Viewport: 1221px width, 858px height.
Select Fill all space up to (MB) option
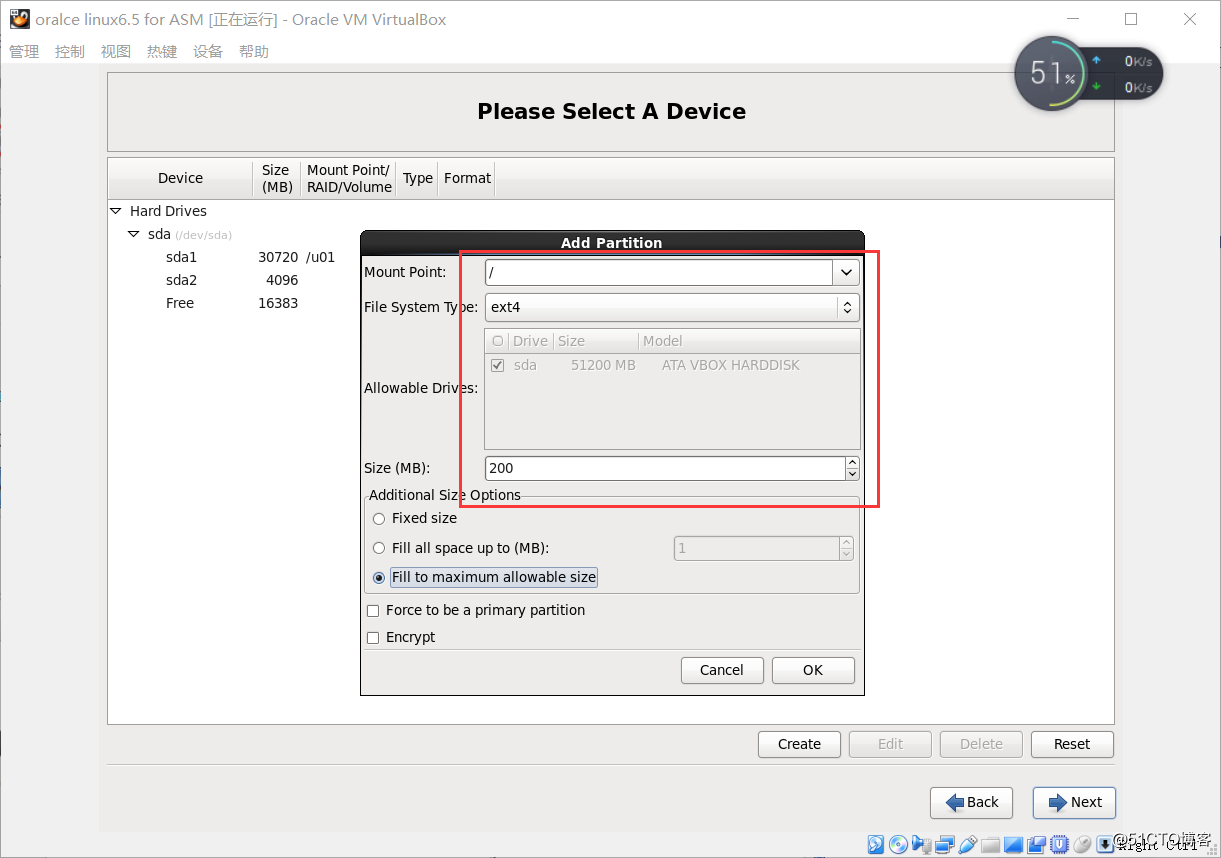378,548
